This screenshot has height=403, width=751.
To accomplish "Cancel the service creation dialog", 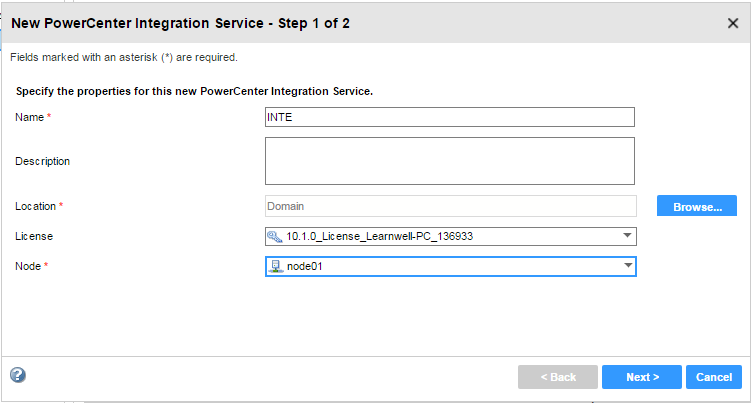I will [714, 377].
